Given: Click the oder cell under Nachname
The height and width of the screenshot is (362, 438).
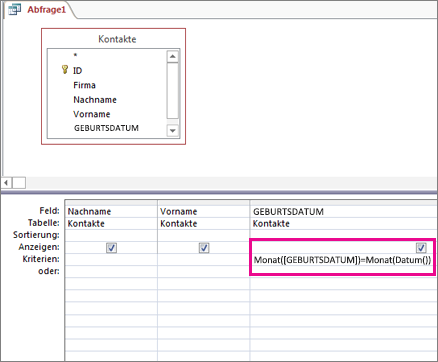Looking at the screenshot, I should 111,271.
